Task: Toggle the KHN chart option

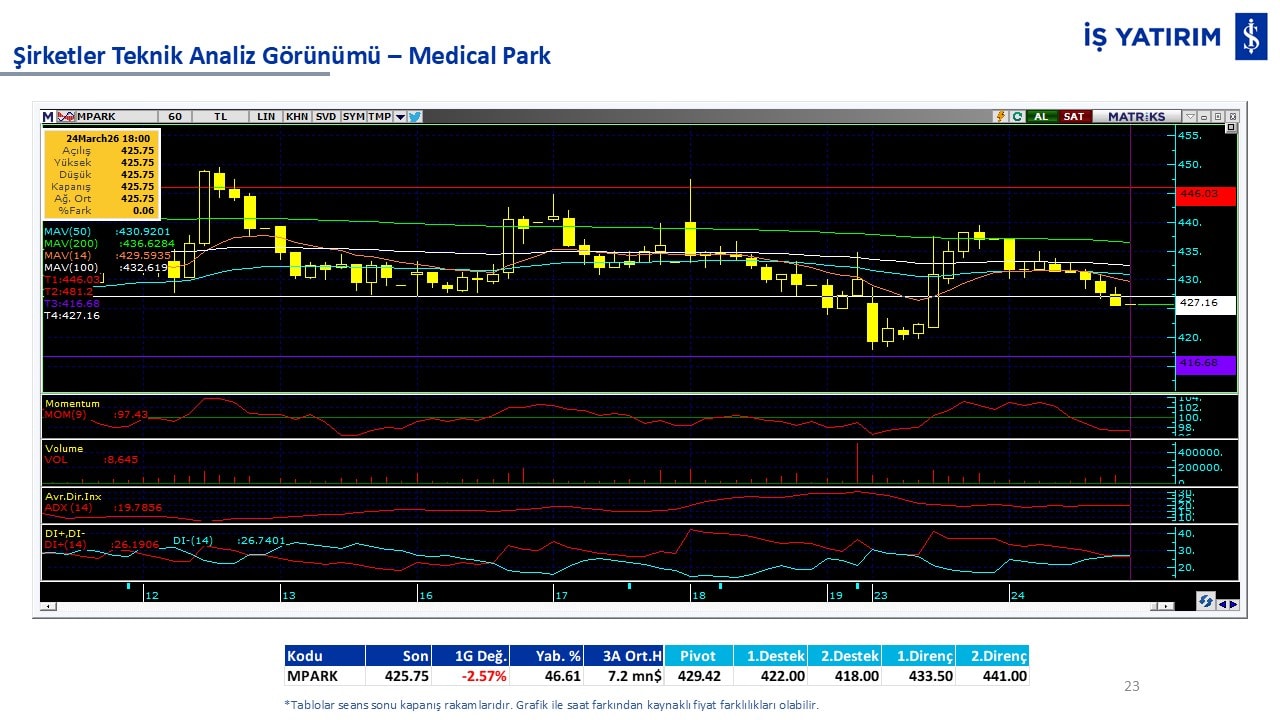Action: pyautogui.click(x=297, y=116)
